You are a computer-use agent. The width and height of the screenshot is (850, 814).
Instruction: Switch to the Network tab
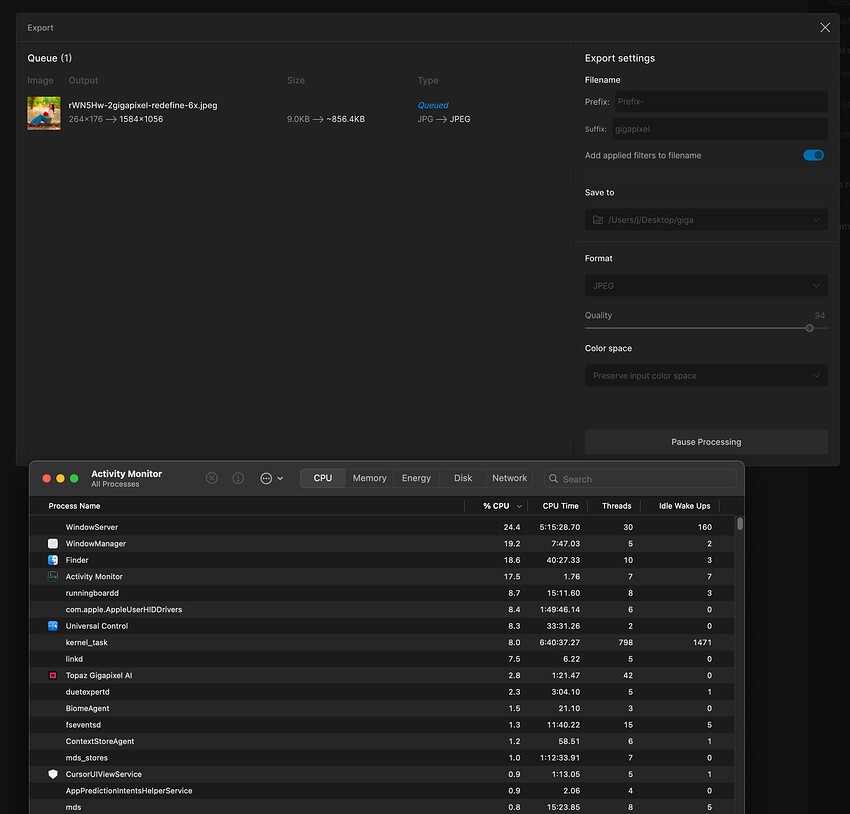click(x=509, y=478)
